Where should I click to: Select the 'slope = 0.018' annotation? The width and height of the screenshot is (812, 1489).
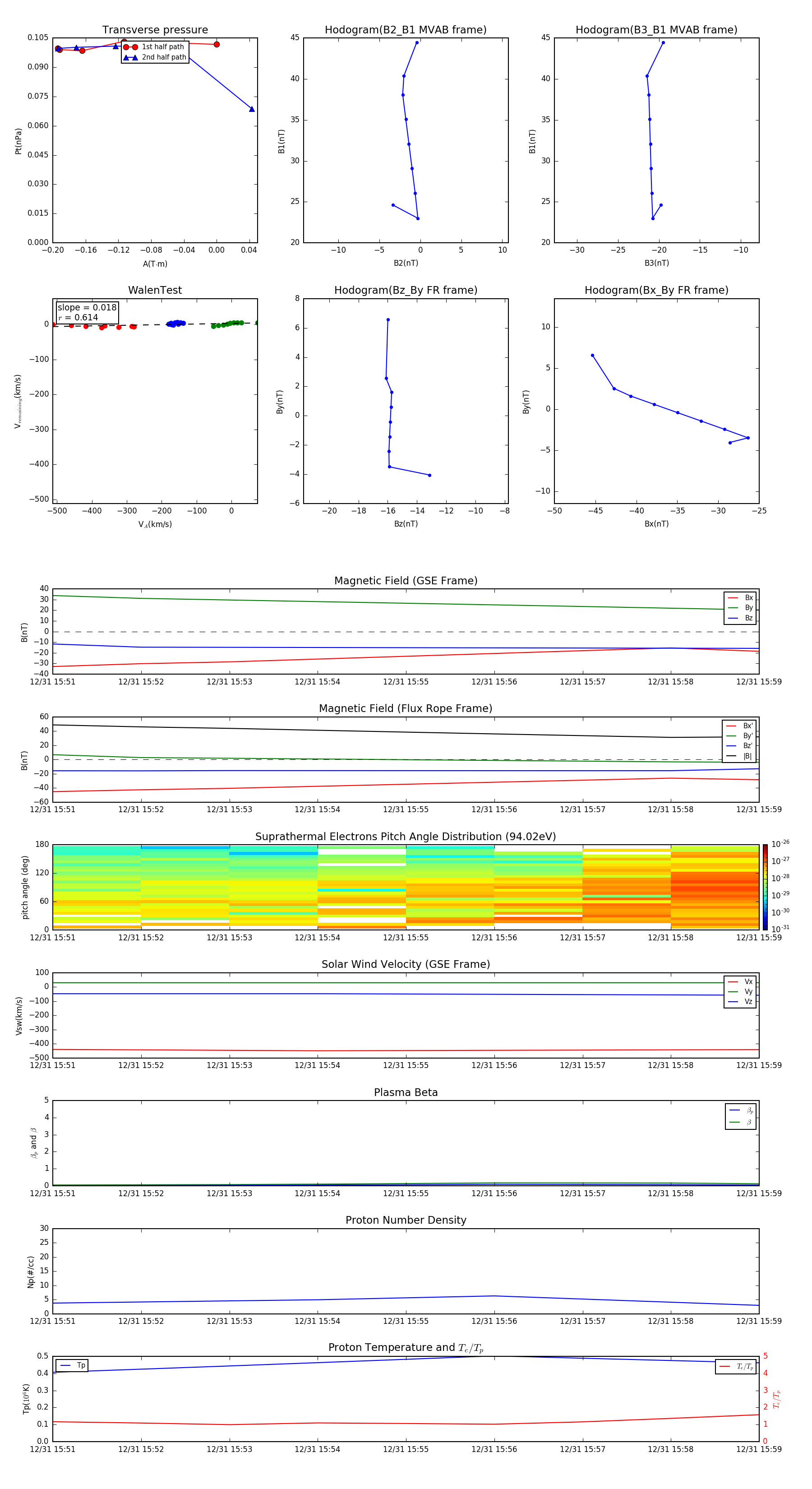click(x=87, y=308)
